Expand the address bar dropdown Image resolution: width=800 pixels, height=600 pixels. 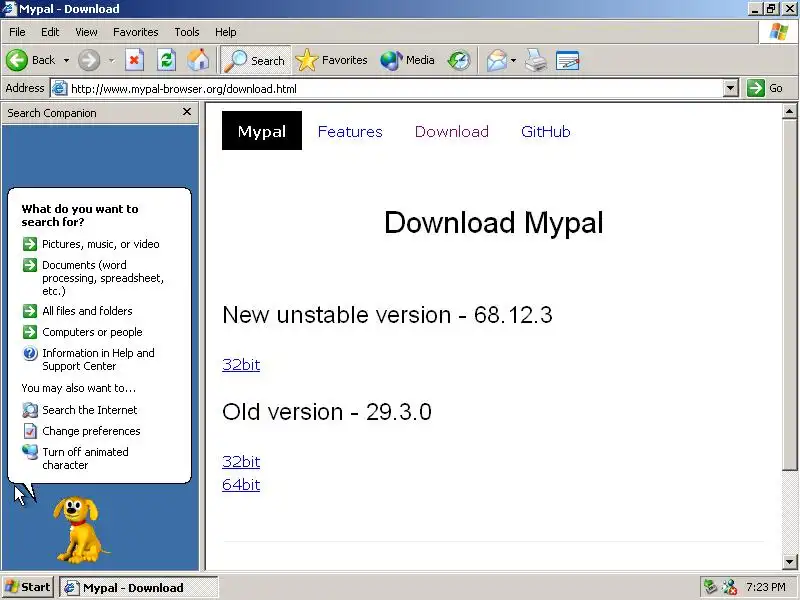[x=731, y=88]
